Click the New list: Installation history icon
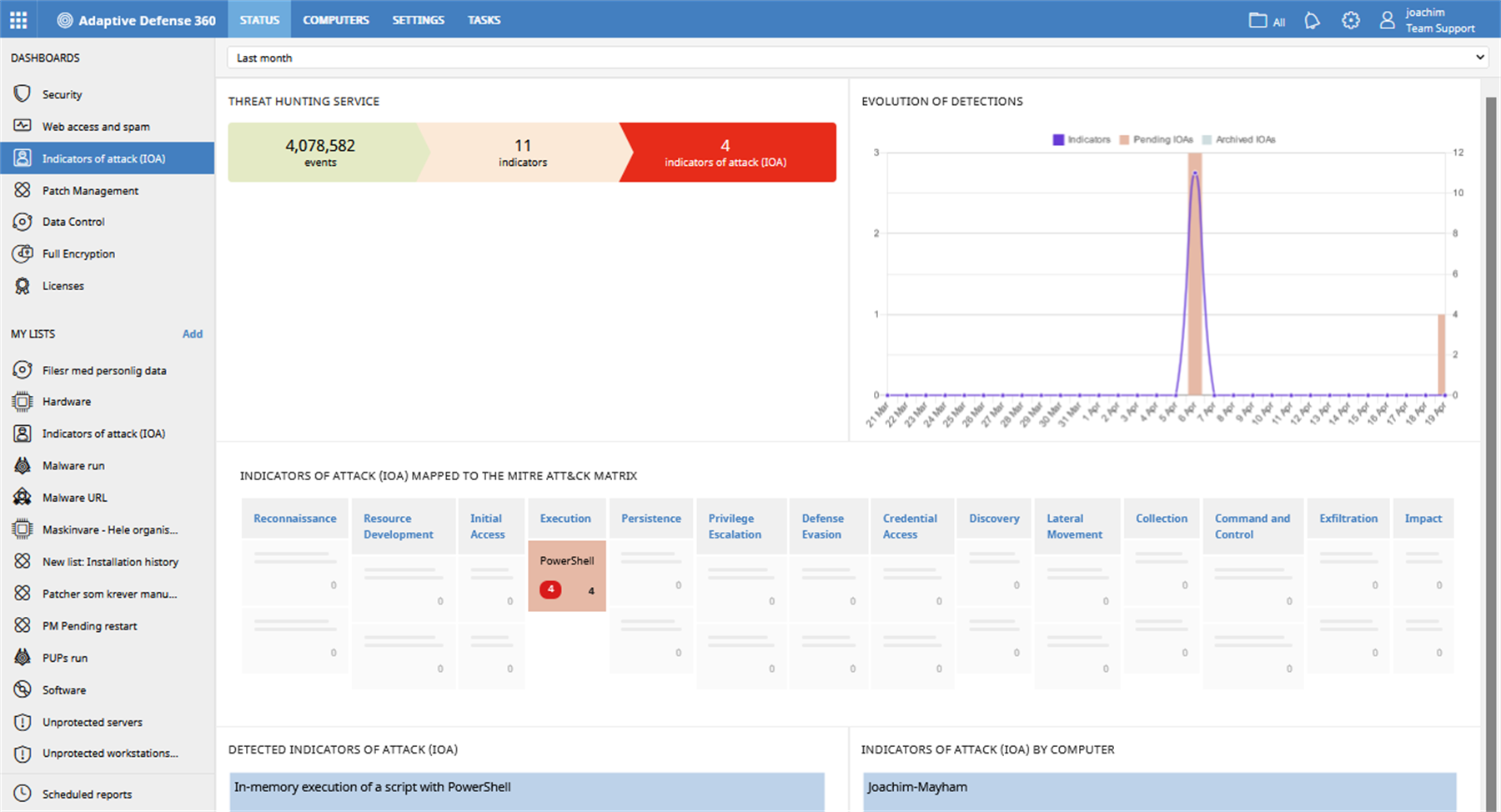The image size is (1501, 812). click(23, 561)
